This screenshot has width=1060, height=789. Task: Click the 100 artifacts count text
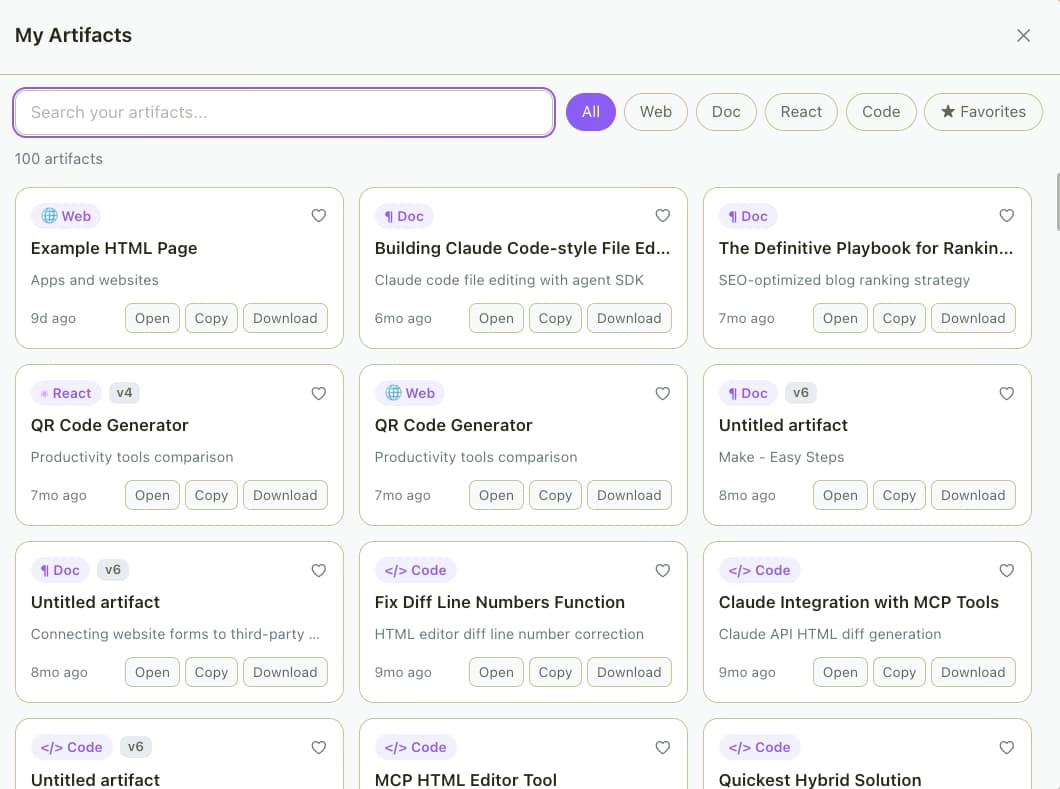(x=59, y=159)
